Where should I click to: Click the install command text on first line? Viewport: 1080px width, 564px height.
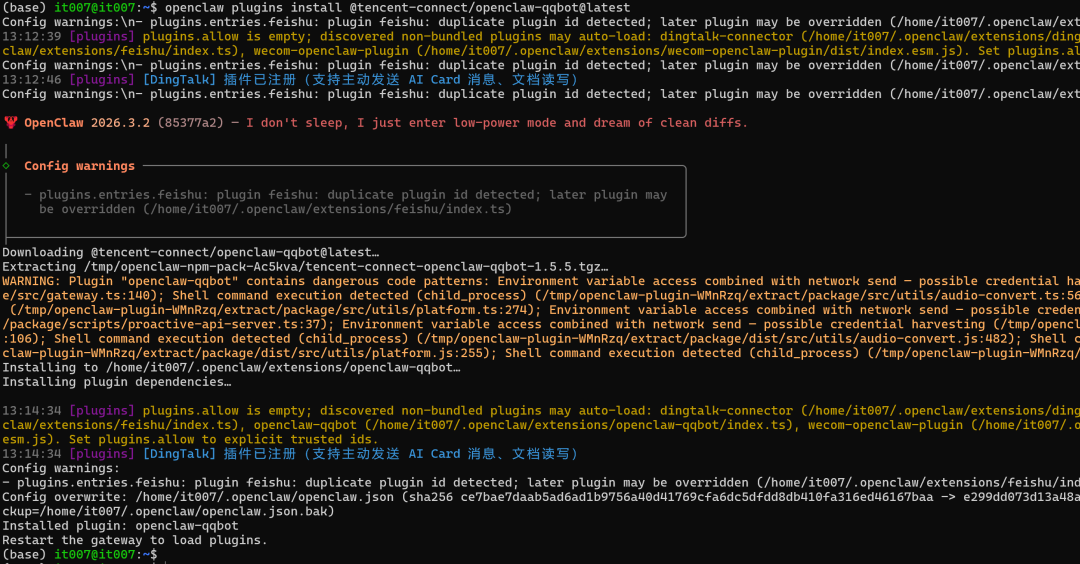pyautogui.click(x=397, y=8)
